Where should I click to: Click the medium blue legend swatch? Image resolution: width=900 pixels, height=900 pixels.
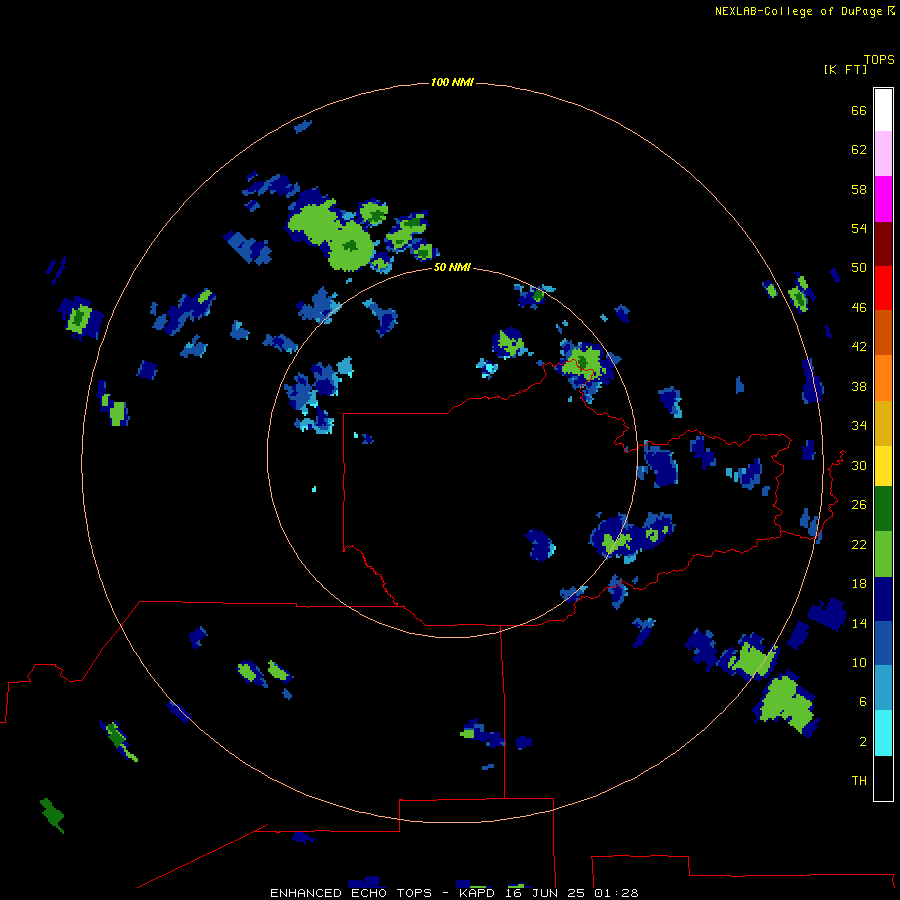(x=883, y=643)
